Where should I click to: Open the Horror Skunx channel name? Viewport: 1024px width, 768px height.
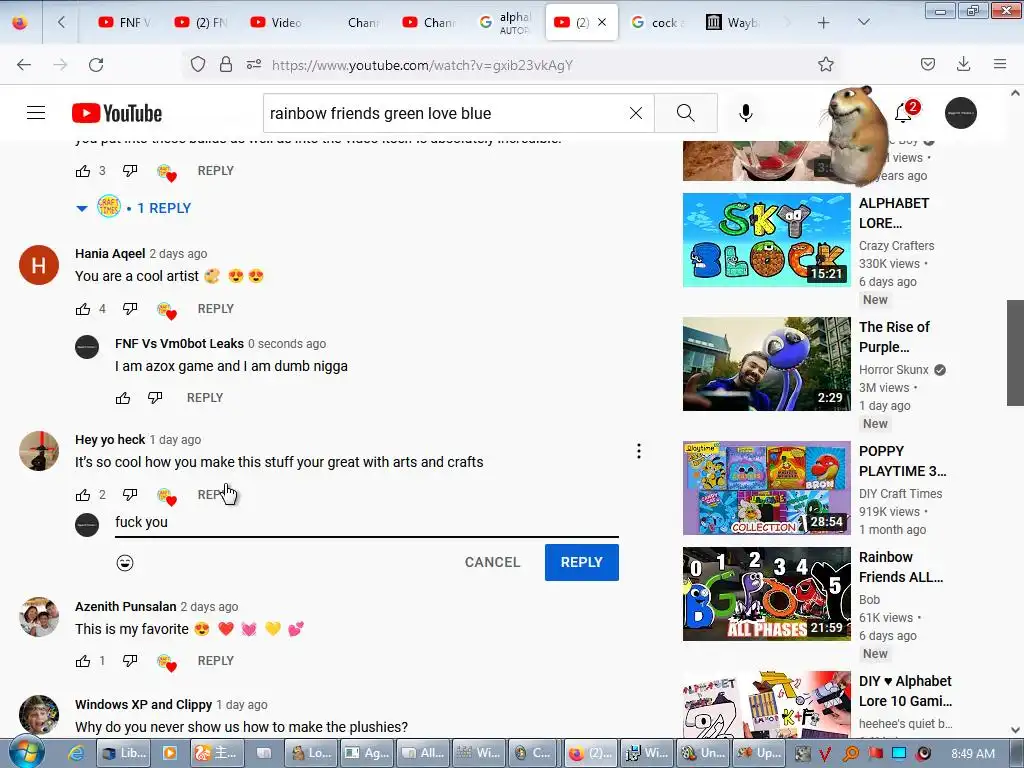click(x=893, y=370)
